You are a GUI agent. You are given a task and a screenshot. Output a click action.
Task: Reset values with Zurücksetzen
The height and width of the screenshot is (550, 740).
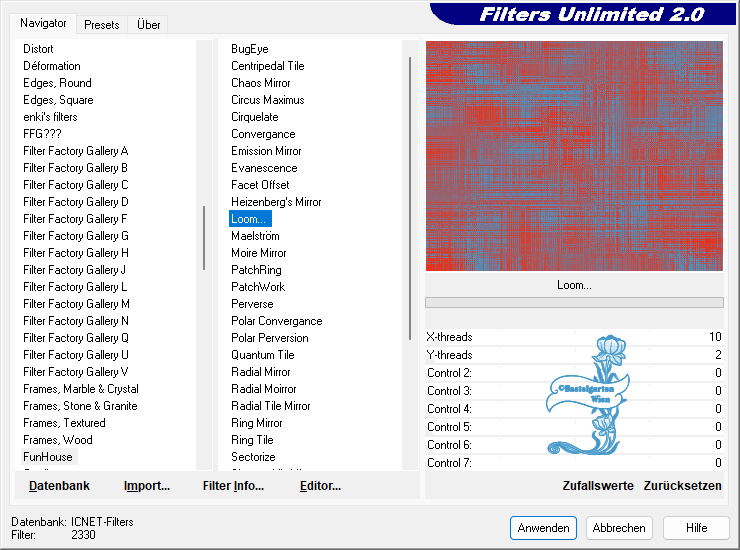(x=682, y=486)
